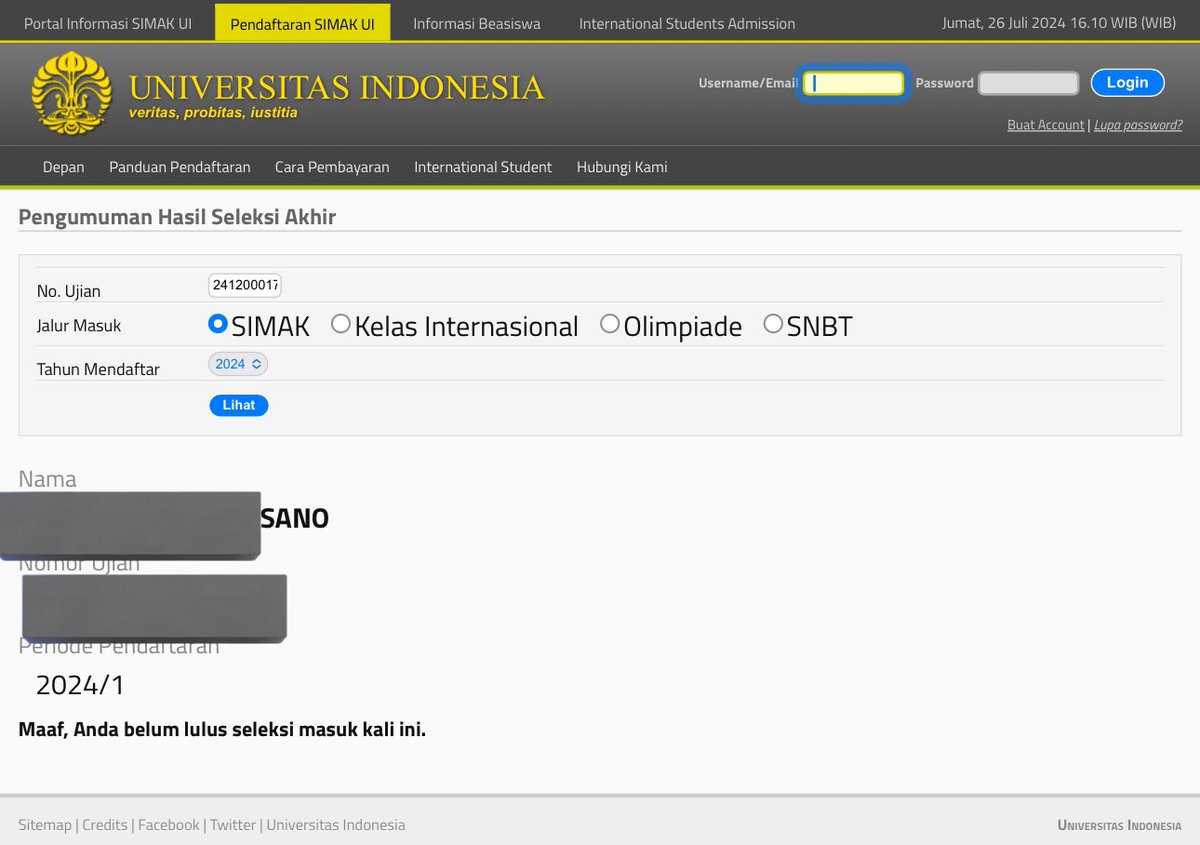Open International Student menu item
Viewport: 1200px width, 845px height.
point(483,167)
